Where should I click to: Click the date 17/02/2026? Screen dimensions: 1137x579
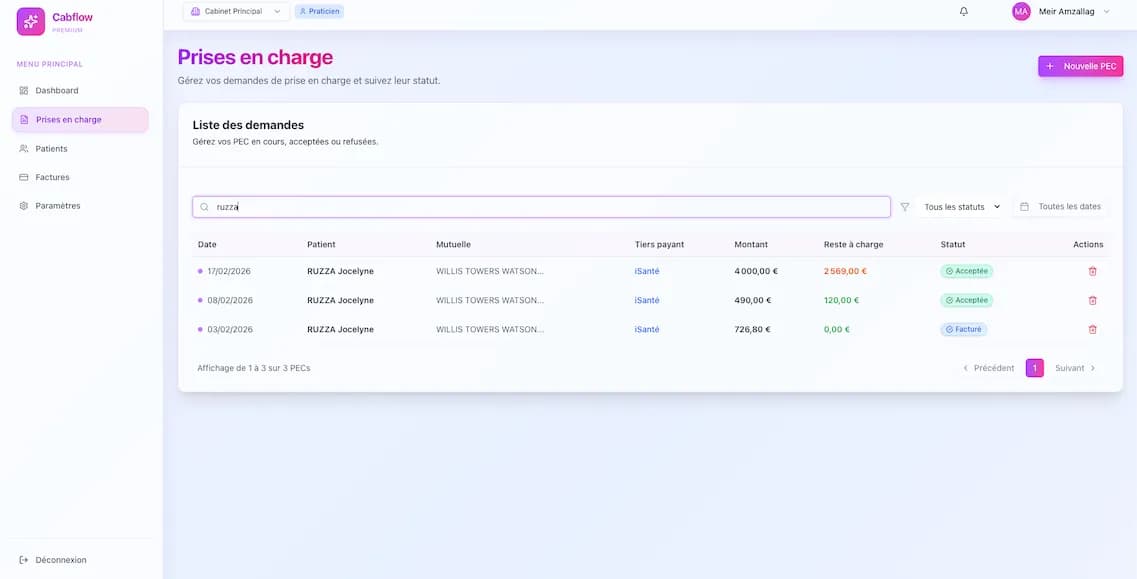click(229, 271)
